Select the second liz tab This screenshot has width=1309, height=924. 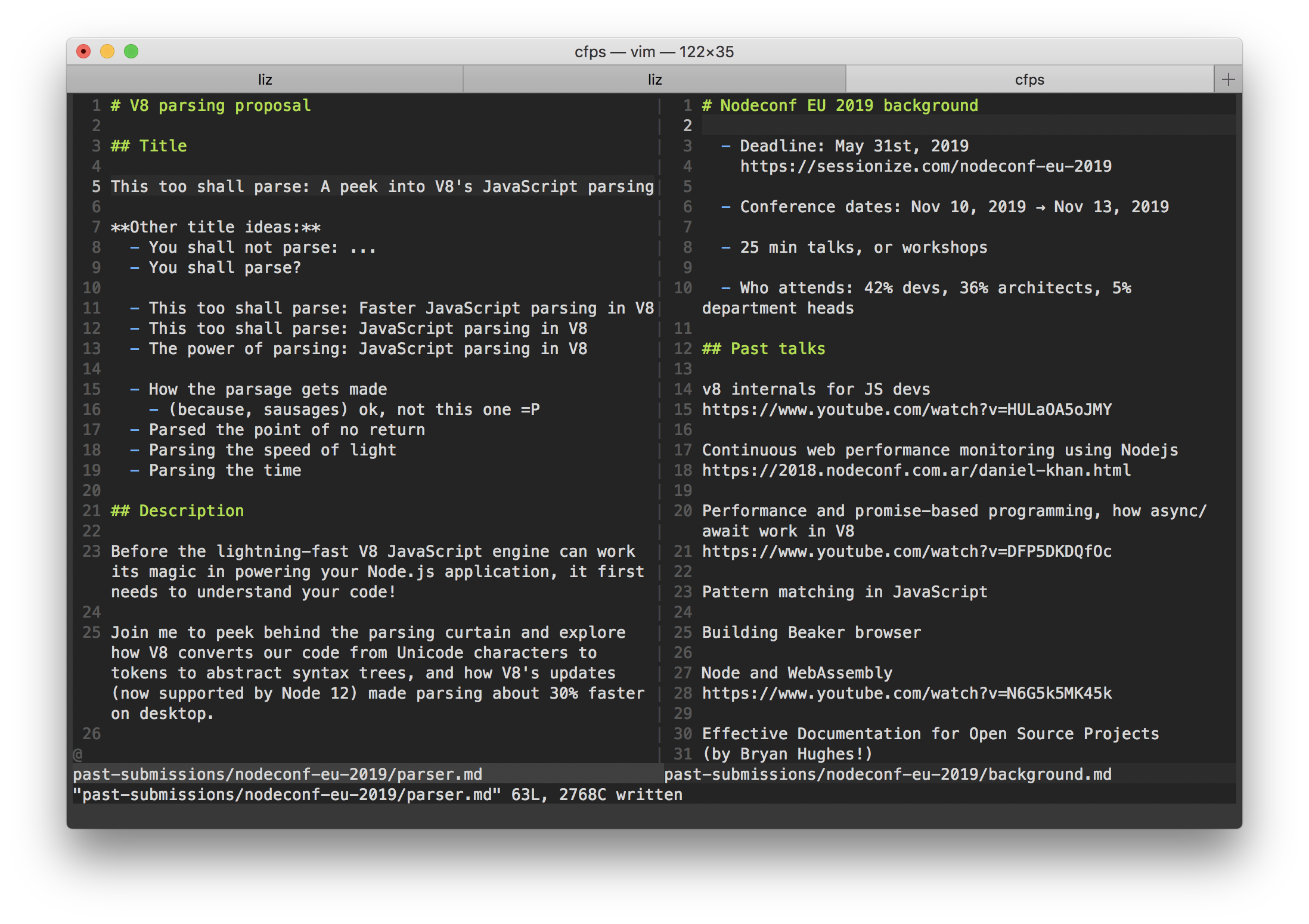point(654,79)
